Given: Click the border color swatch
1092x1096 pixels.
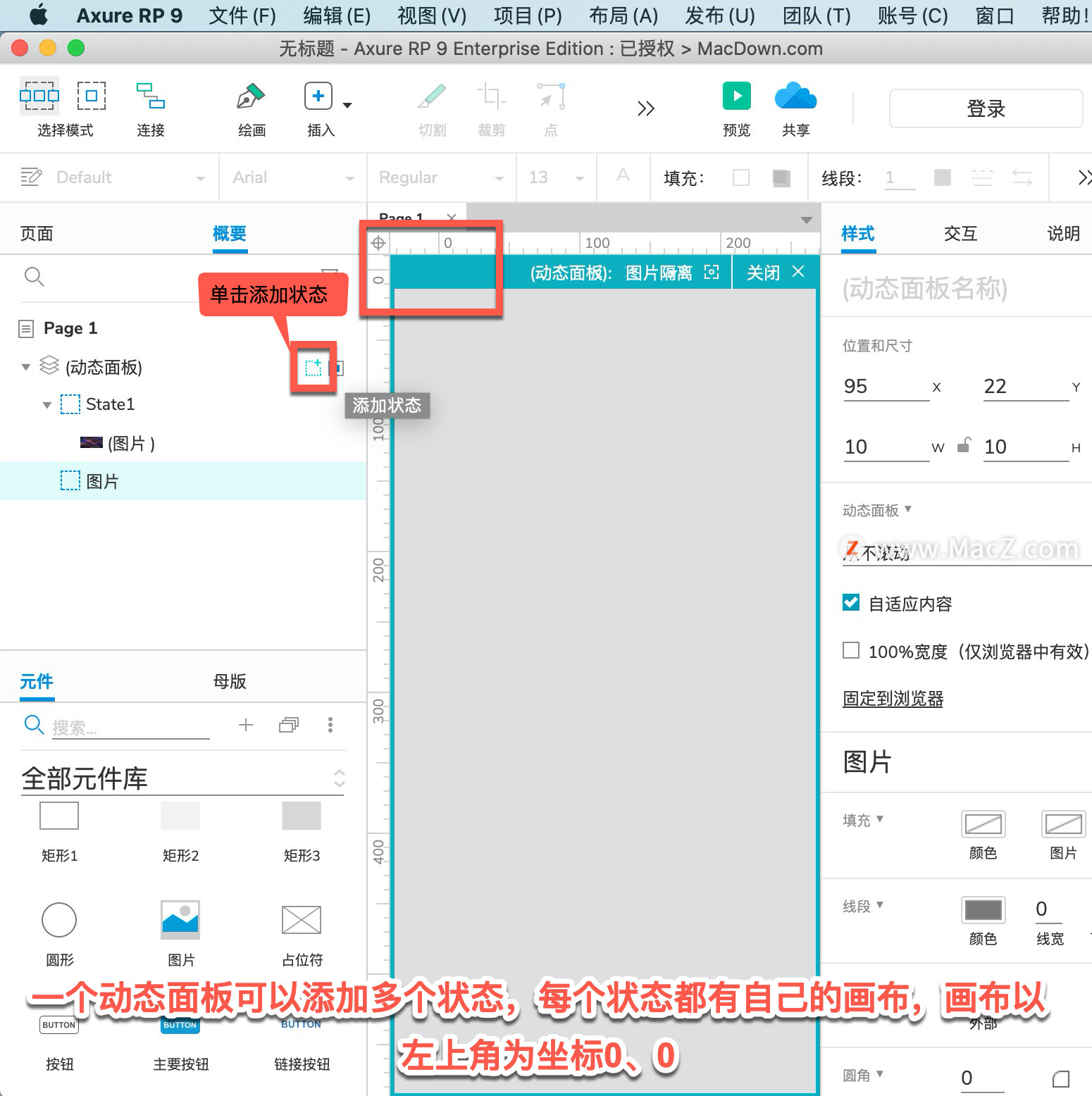Looking at the screenshot, I should coord(983,910).
